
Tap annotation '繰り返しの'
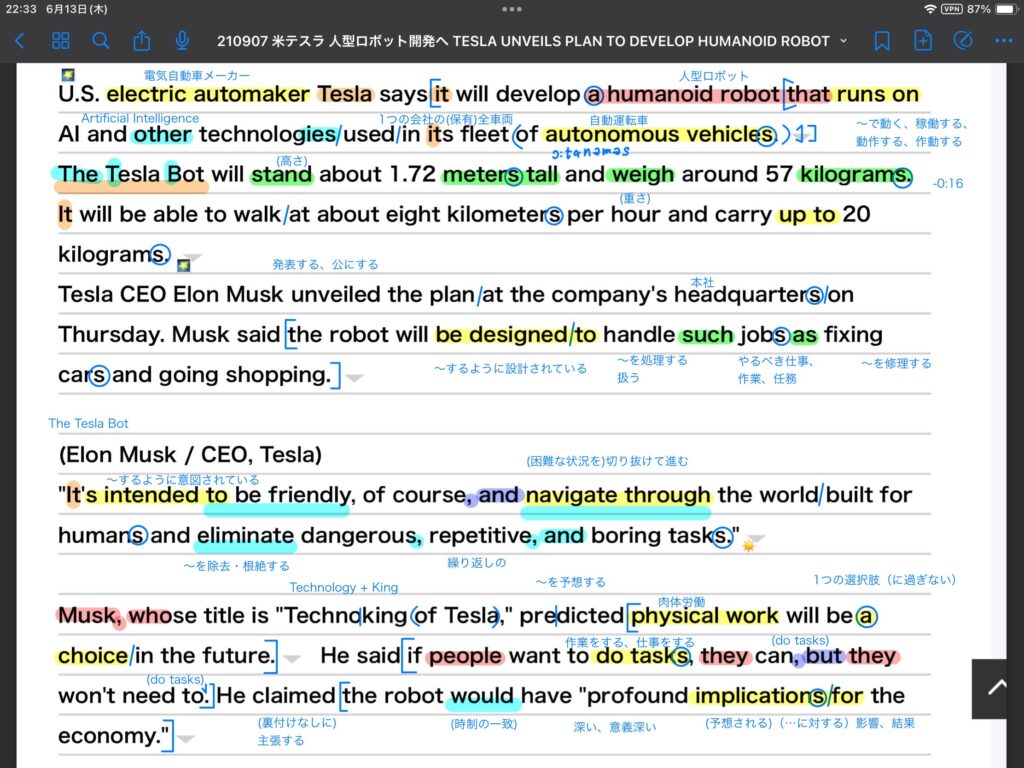point(477,562)
